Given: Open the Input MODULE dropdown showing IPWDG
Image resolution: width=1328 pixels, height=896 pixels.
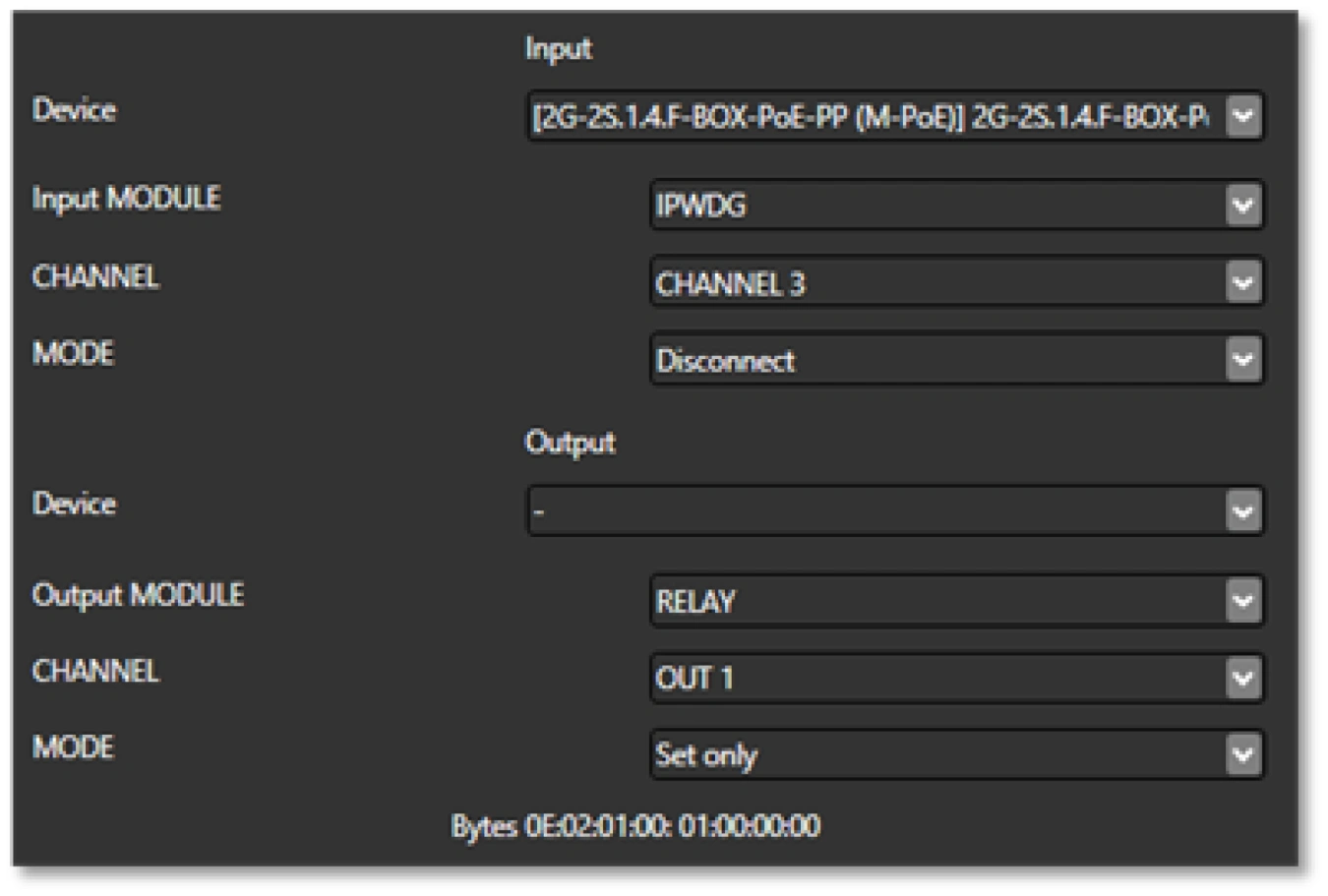Looking at the screenshot, I should pos(935,206).
